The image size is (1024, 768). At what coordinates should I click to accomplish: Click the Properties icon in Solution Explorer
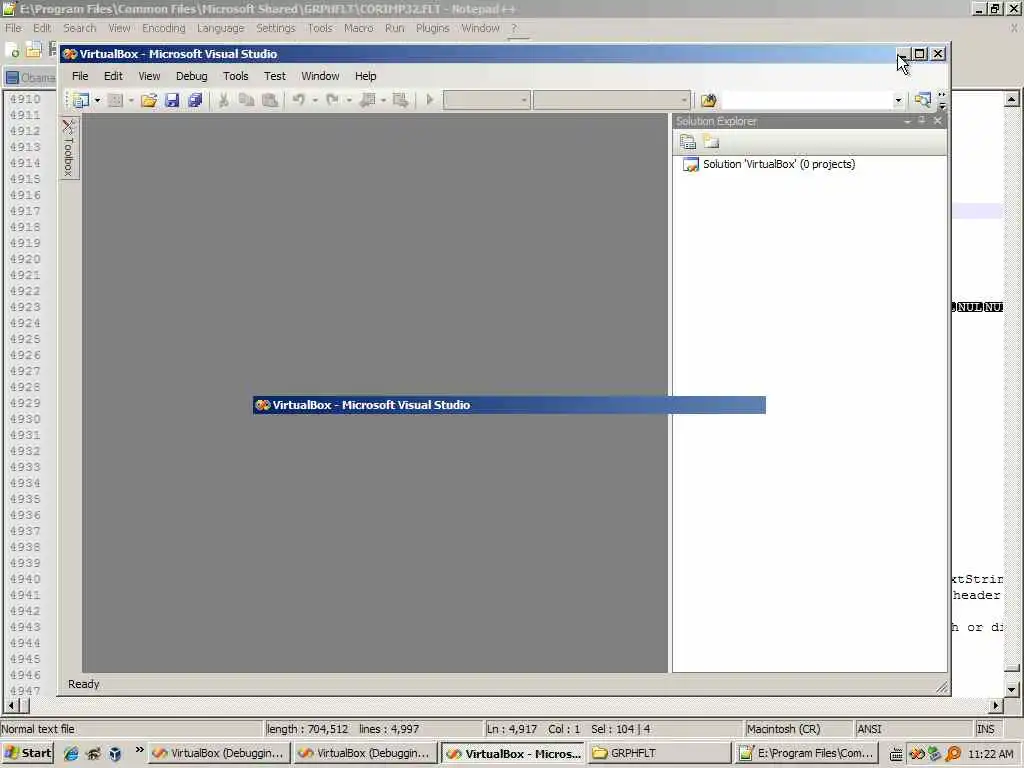(x=688, y=142)
